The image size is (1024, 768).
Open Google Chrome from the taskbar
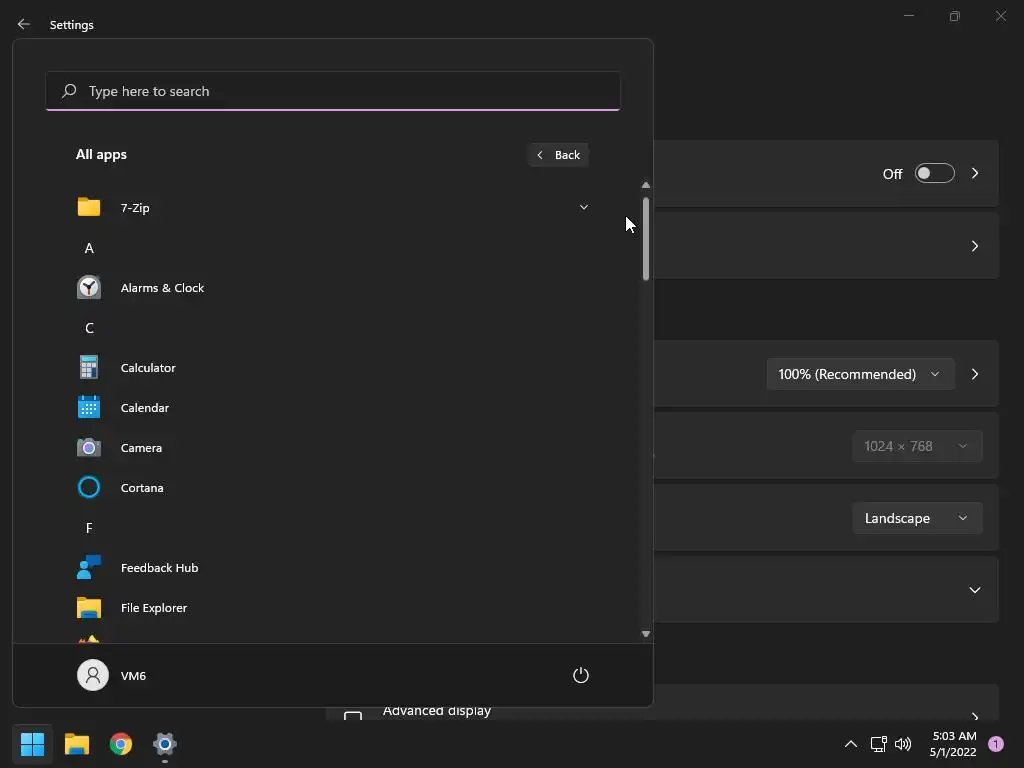pyautogui.click(x=121, y=743)
